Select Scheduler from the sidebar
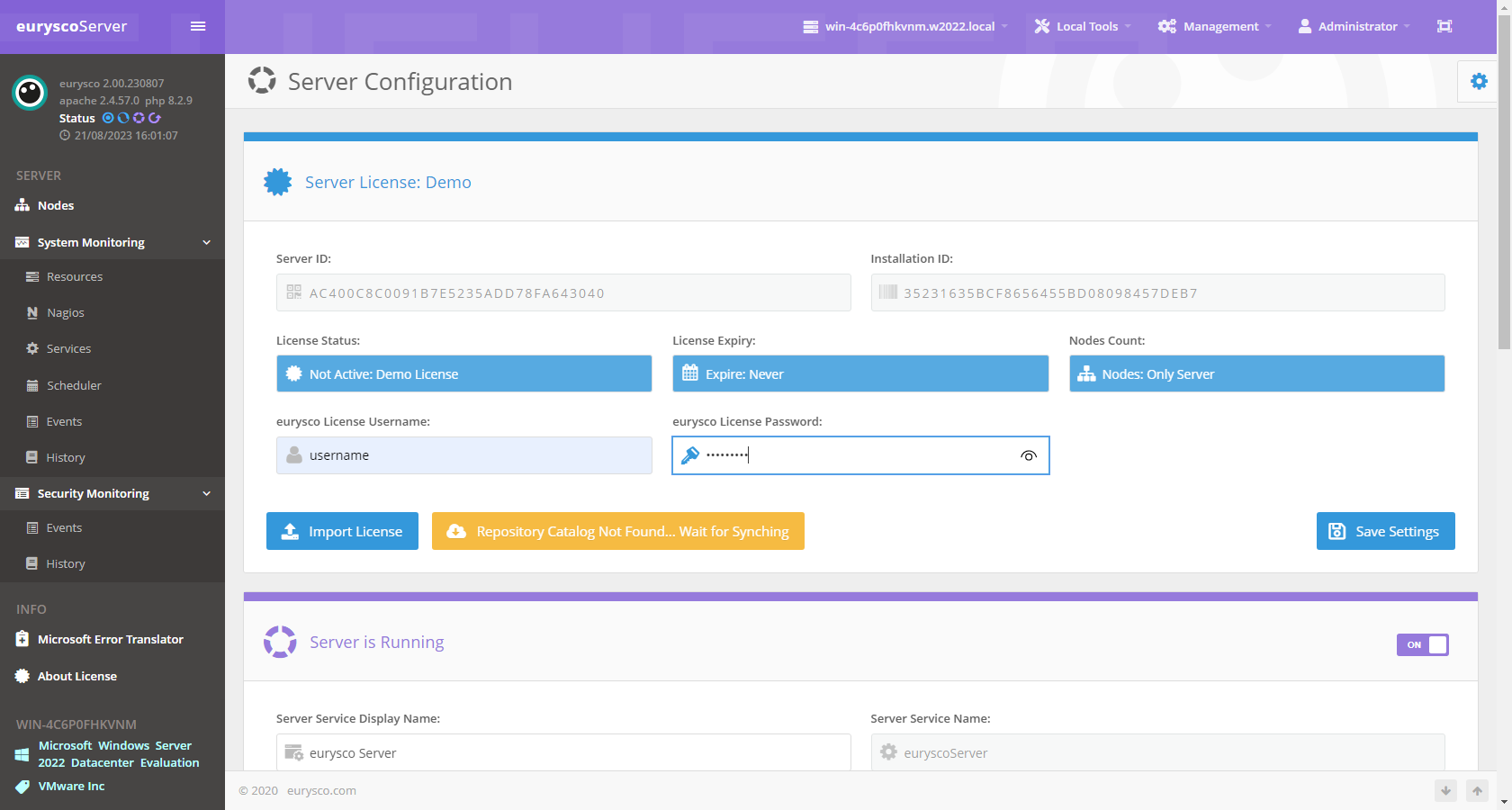The width and height of the screenshot is (1512, 810). tap(74, 385)
